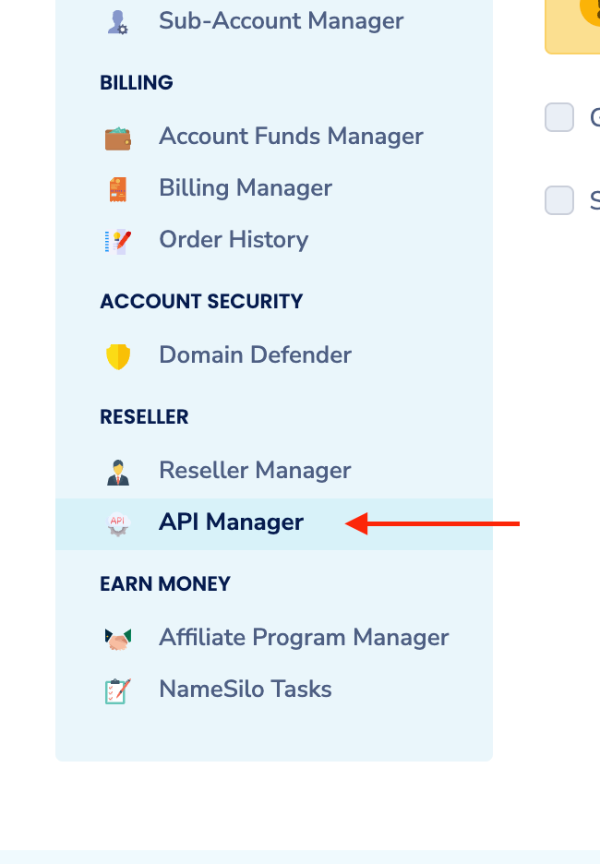Click the BILLING section heading
Image resolution: width=600 pixels, height=864 pixels.
(136, 83)
